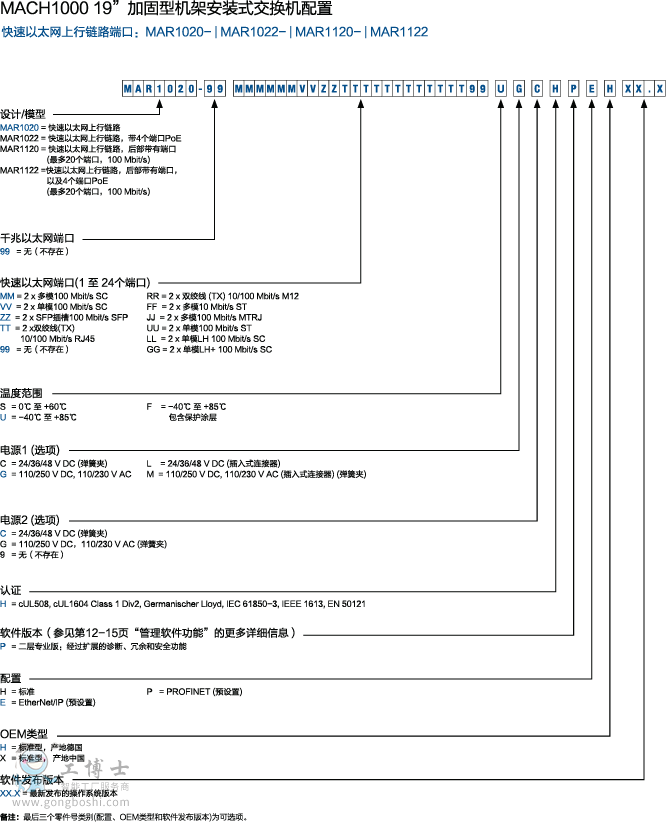The image size is (666, 822).
Task: Click the row "E = EtherNet/IP (预设置)"
Action: (48, 702)
